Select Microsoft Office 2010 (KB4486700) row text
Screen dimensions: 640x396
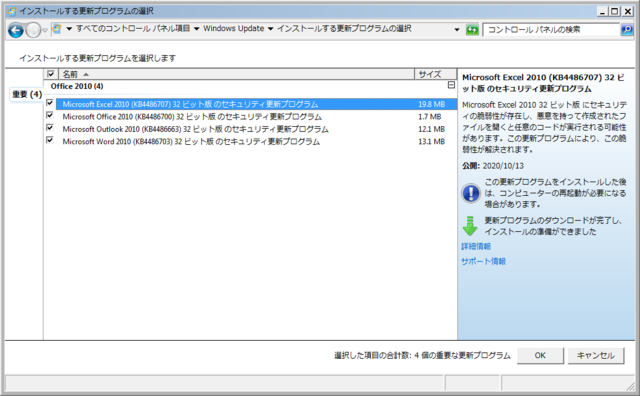coord(192,117)
